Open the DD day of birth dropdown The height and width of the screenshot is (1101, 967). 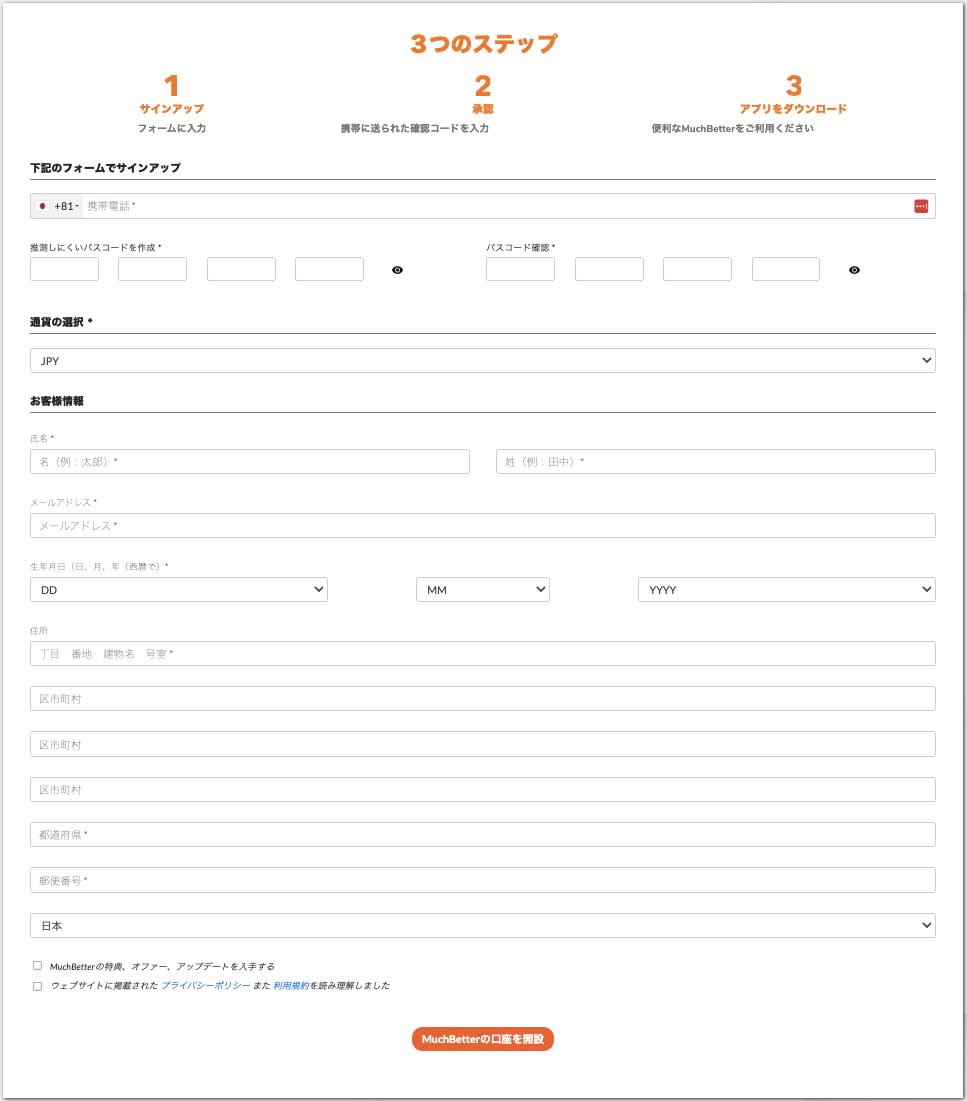pos(179,590)
